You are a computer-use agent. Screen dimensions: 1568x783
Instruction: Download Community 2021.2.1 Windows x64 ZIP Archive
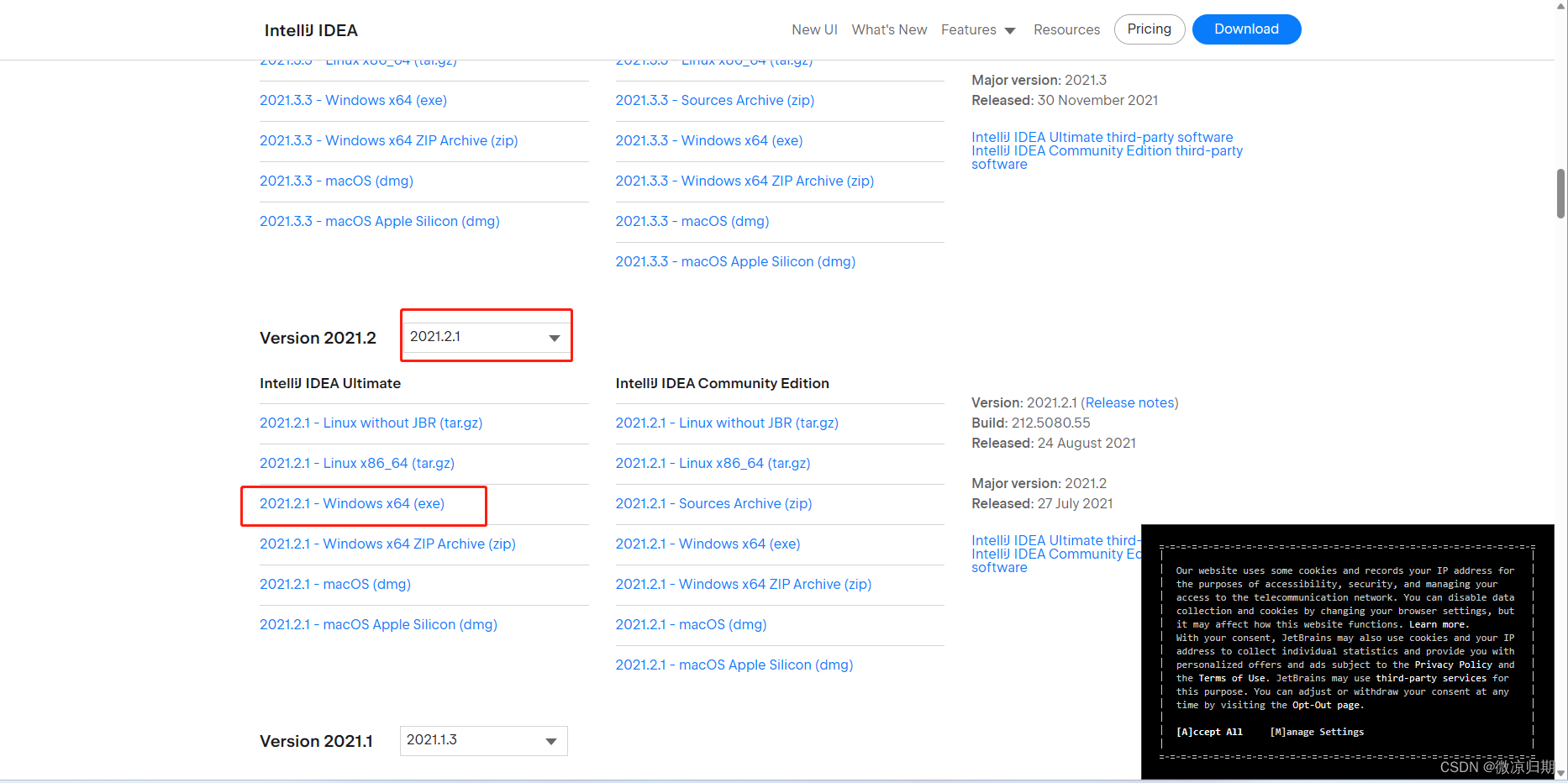pyautogui.click(x=744, y=584)
